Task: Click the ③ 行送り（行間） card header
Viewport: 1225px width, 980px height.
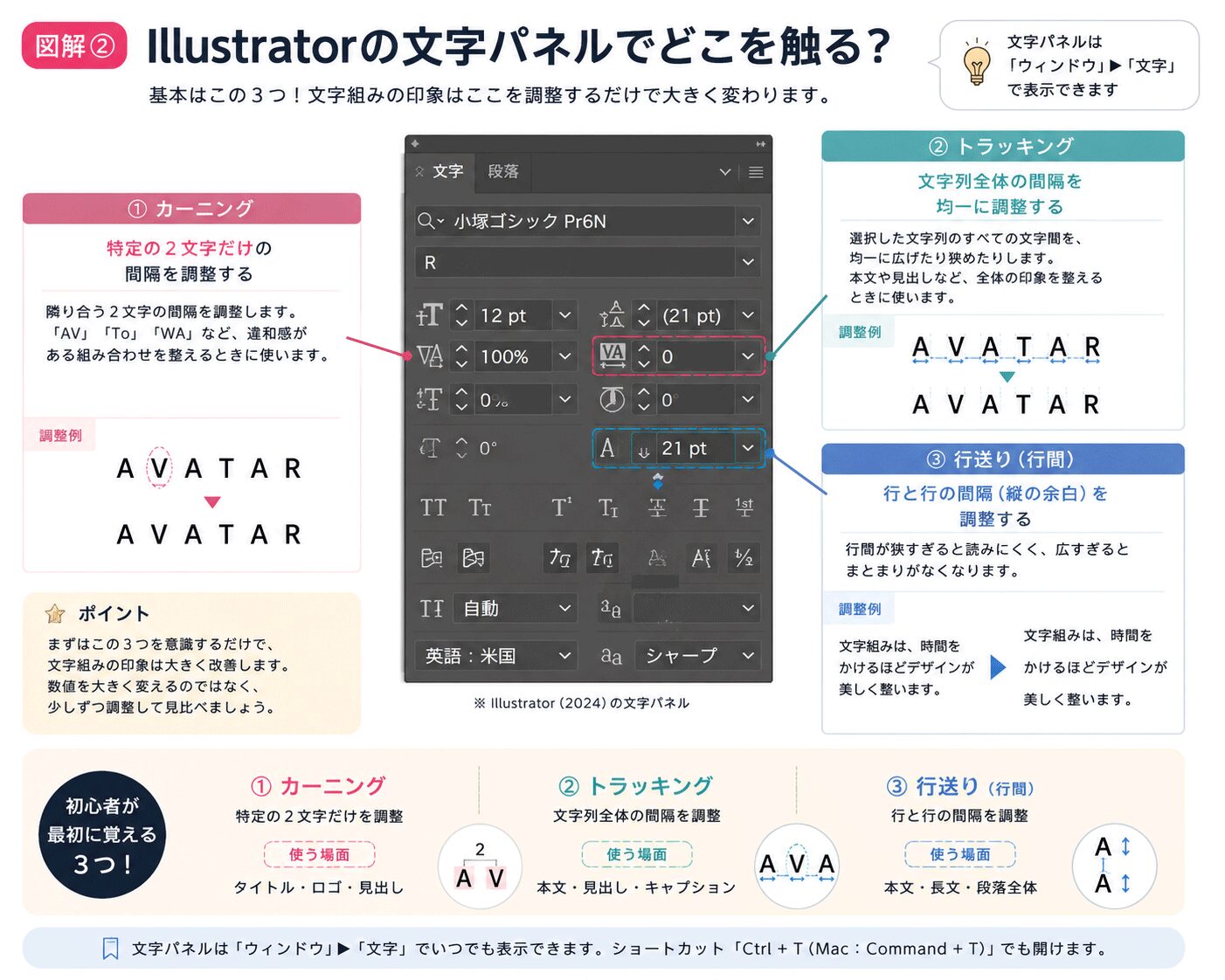Action: pos(1003,459)
